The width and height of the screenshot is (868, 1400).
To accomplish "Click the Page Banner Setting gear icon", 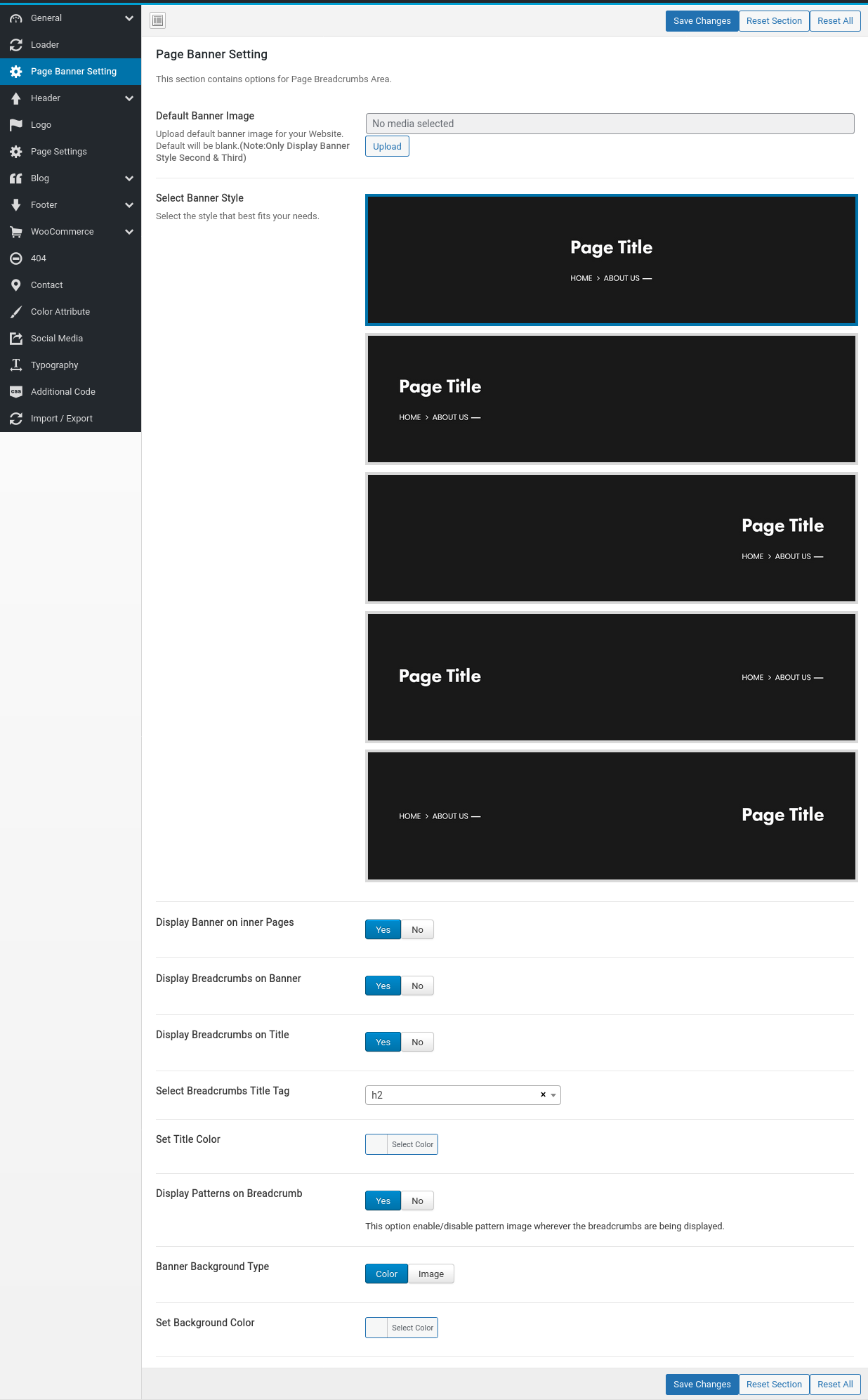I will tap(16, 72).
